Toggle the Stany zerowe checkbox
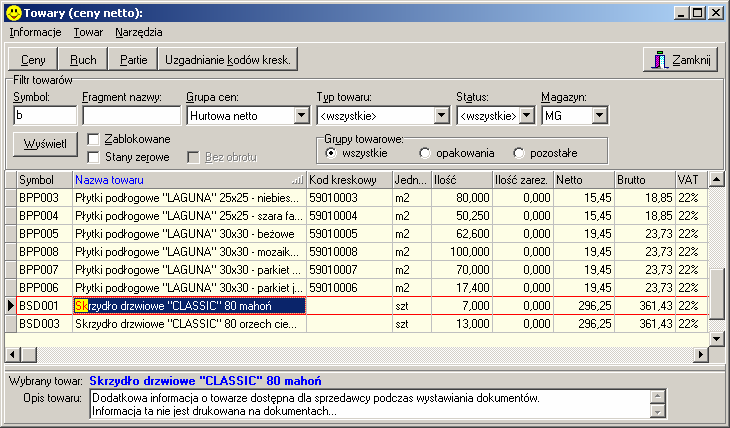 pyautogui.click(x=94, y=157)
